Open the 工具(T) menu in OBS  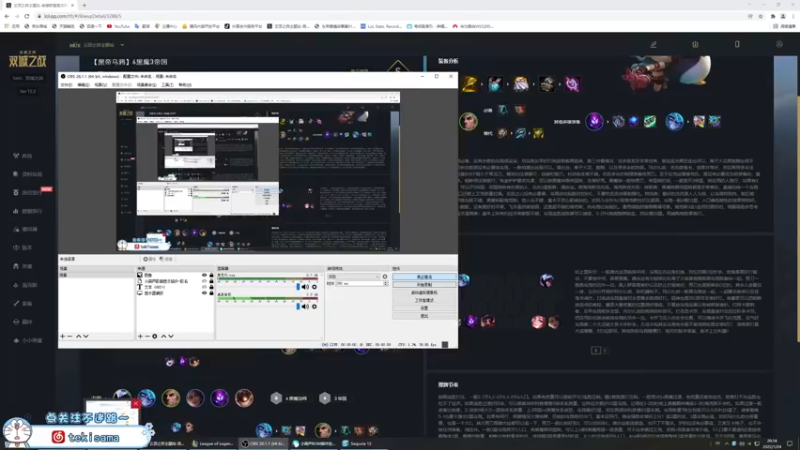pos(167,85)
